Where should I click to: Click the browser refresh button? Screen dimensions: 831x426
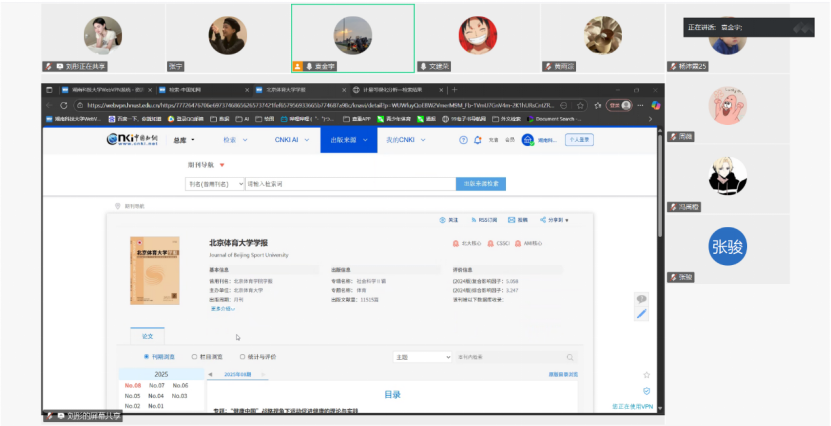click(64, 105)
